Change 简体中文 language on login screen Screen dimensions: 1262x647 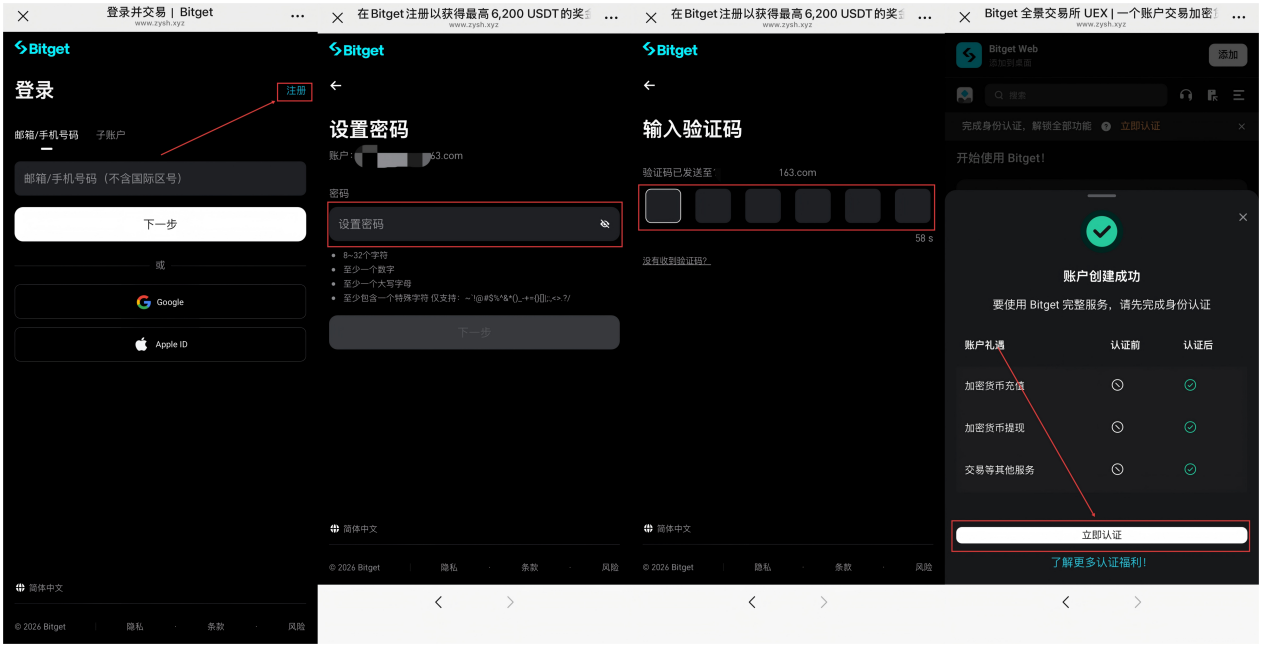point(39,588)
